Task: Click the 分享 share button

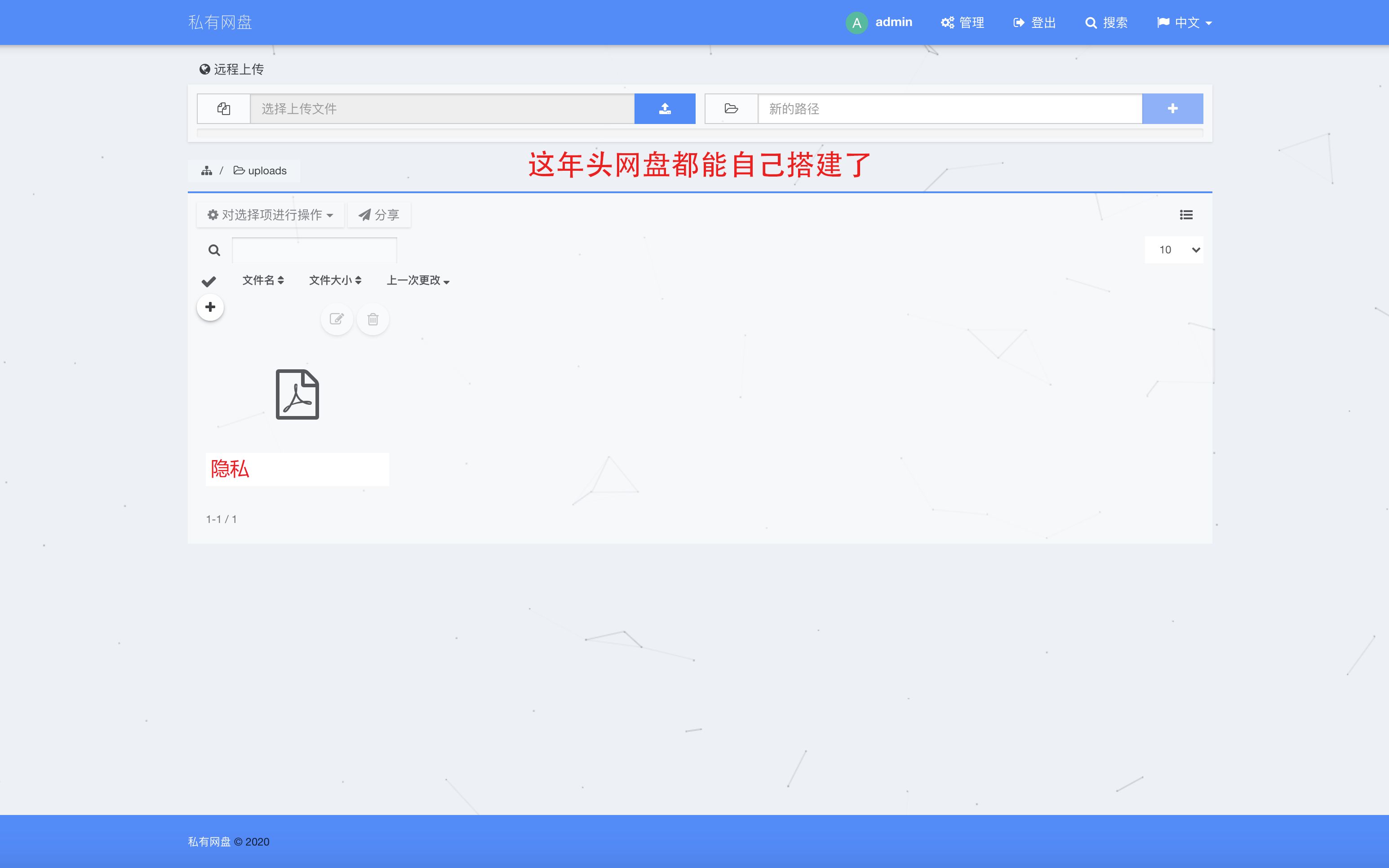Action: 379,215
